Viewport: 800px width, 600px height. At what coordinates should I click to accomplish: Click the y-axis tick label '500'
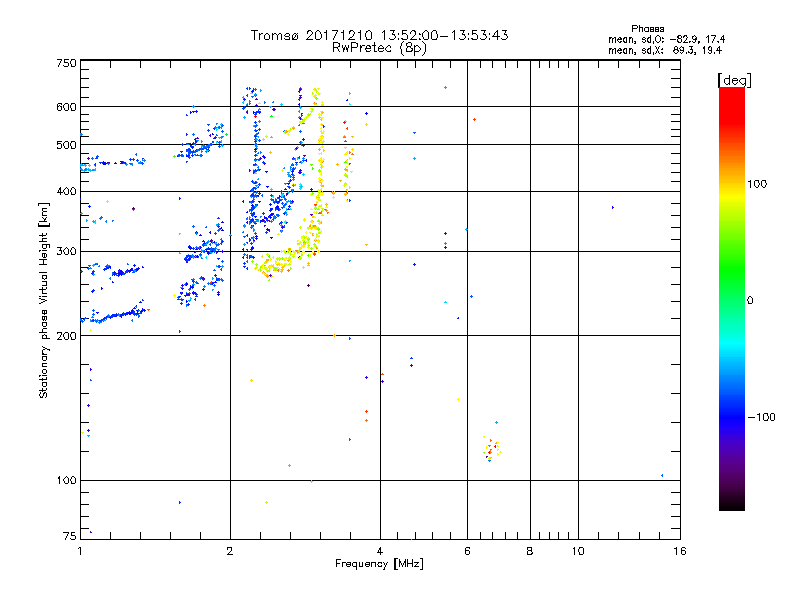[66, 145]
